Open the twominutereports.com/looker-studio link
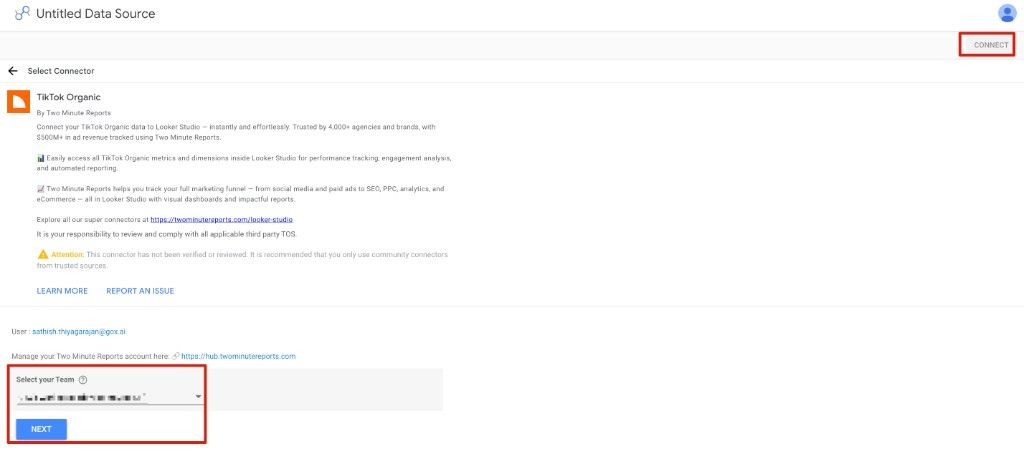Viewport: 1024px width, 454px height. 221,220
